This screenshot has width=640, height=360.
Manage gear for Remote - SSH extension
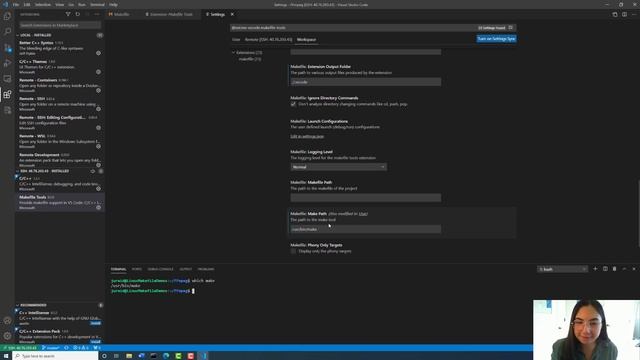[x=98, y=109]
